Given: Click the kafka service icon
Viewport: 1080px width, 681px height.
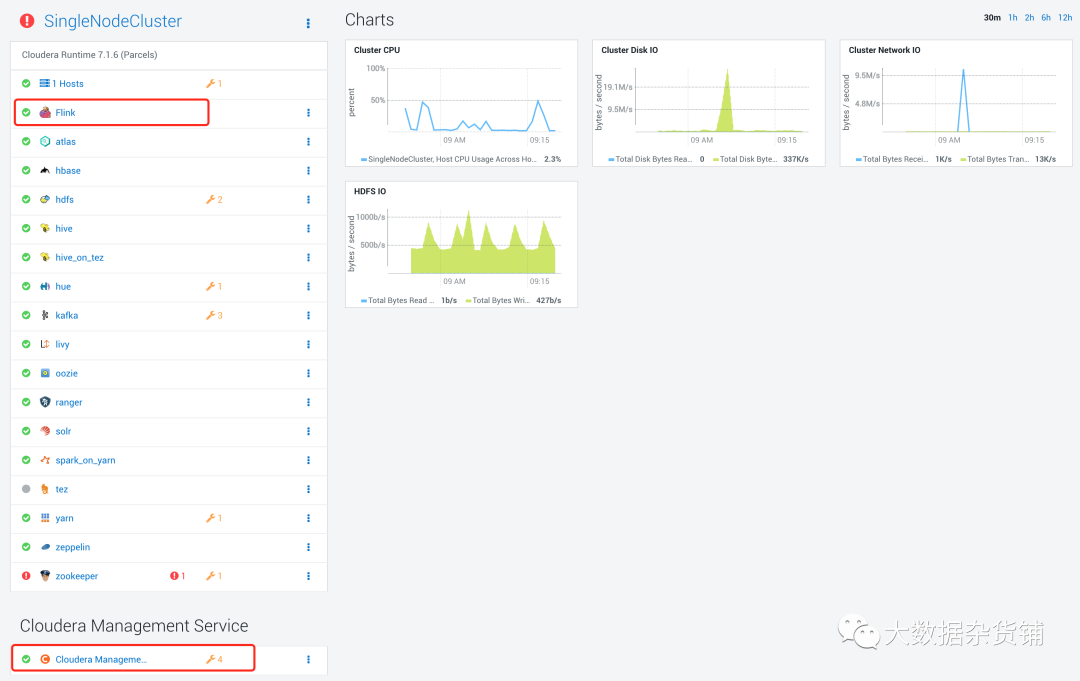Looking at the screenshot, I should (45, 316).
